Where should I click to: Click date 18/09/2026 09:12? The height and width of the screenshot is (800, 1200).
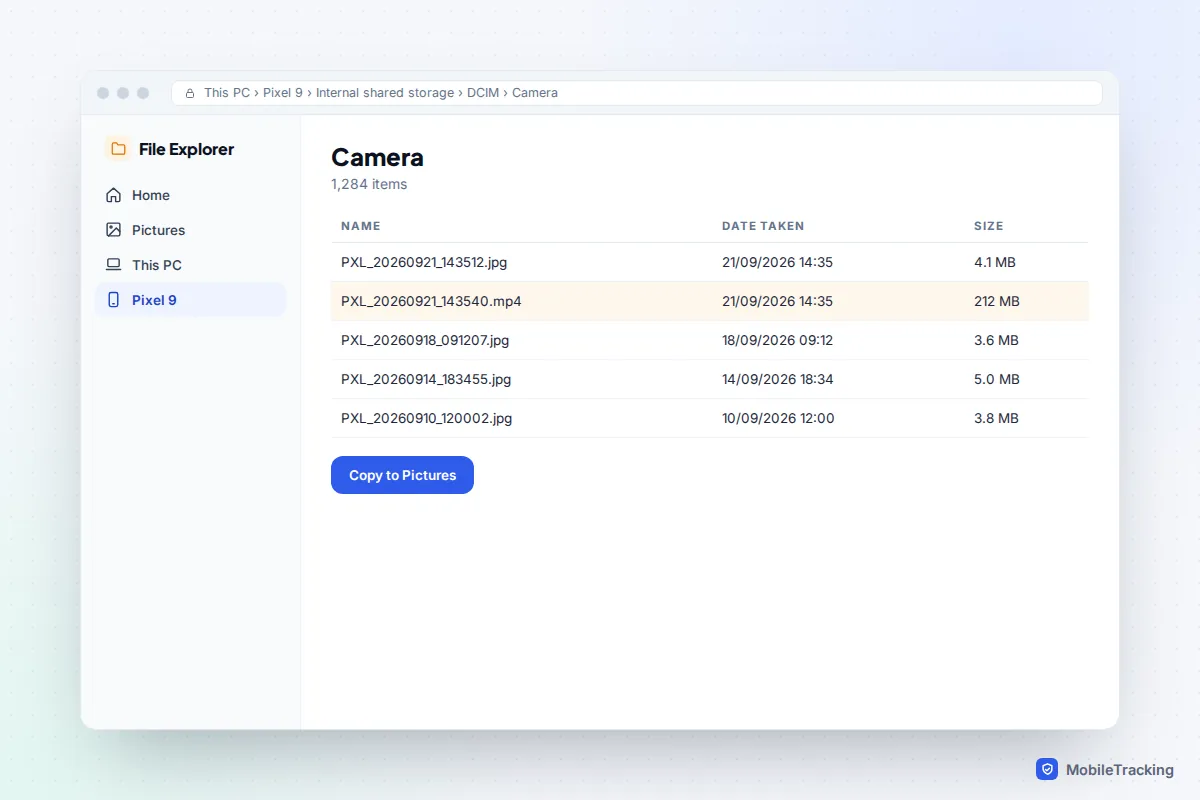click(x=777, y=340)
